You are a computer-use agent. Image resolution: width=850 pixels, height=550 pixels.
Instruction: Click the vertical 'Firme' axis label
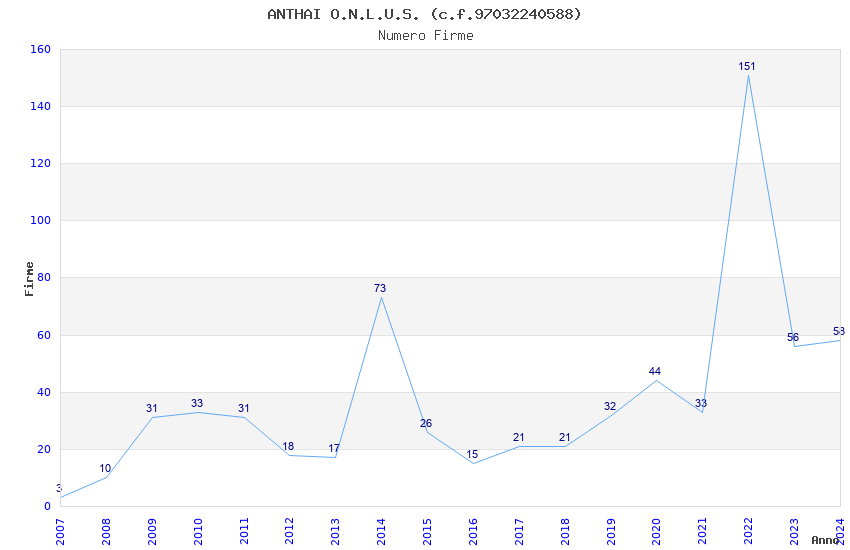(29, 279)
